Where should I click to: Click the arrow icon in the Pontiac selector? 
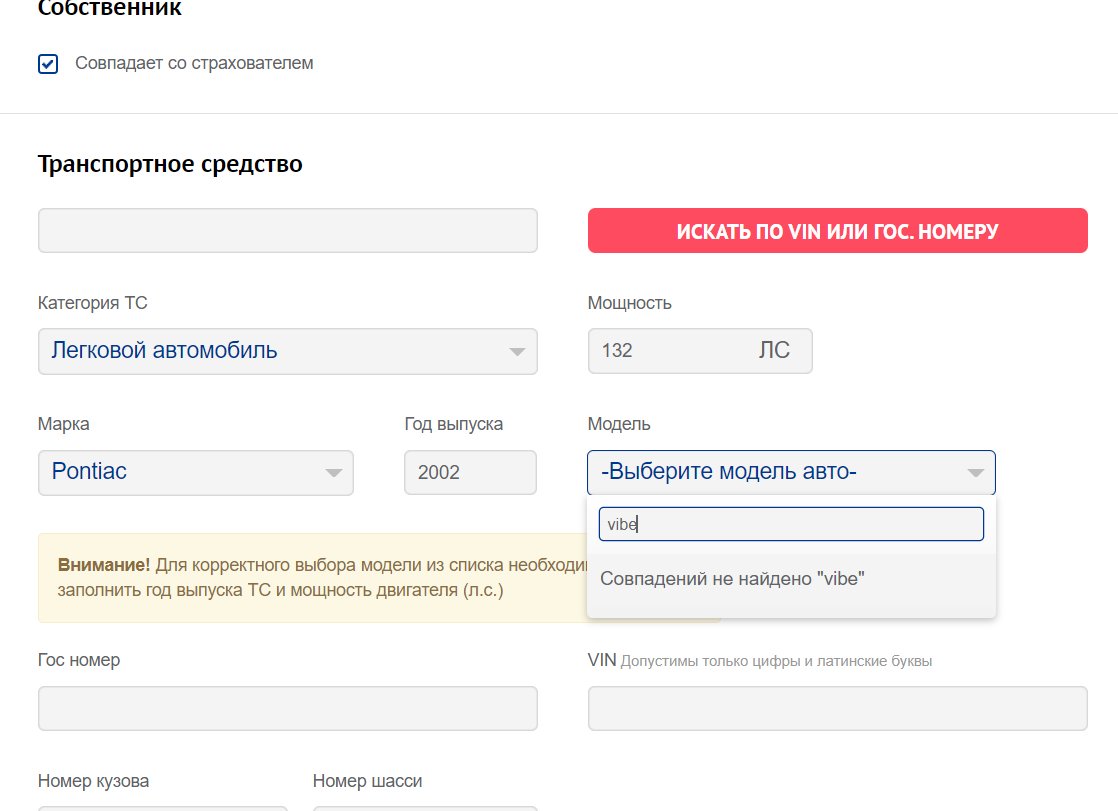[333, 473]
